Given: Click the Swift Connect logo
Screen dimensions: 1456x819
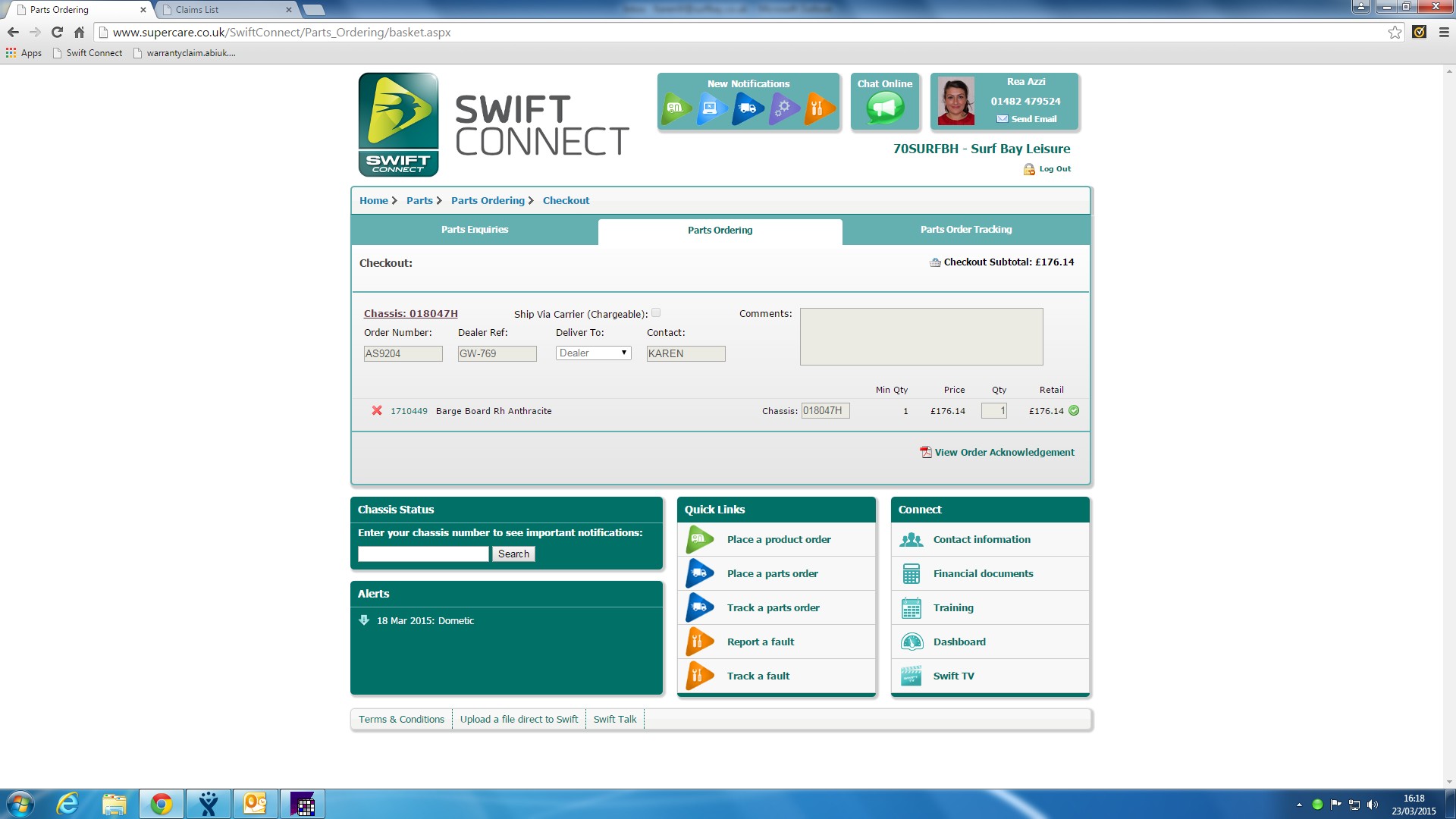Looking at the screenshot, I should [x=398, y=124].
